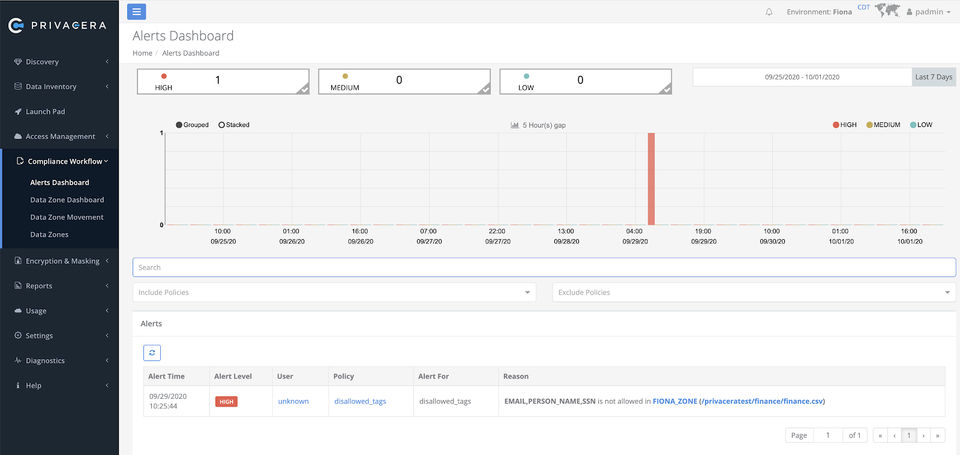Go to the first page of alerts
Image resolution: width=960 pixels, height=455 pixels.
[x=880, y=435]
